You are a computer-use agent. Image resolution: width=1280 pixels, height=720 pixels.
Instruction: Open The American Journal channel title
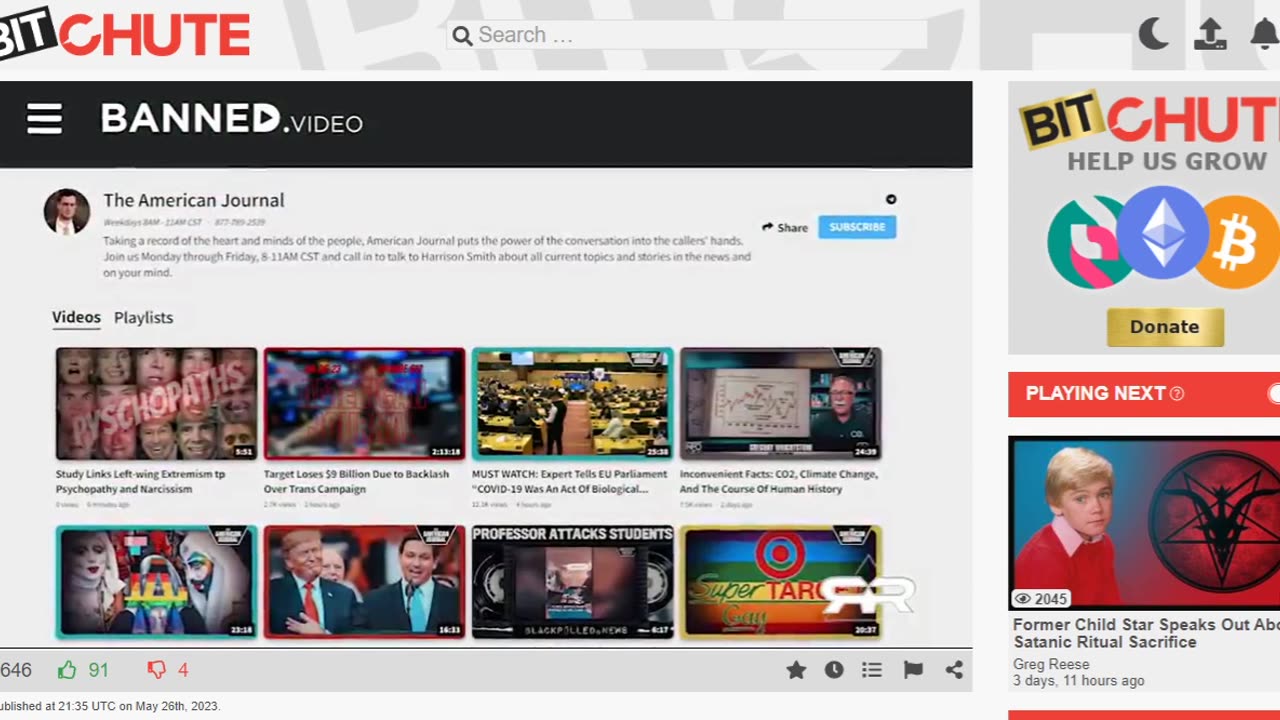coord(194,200)
